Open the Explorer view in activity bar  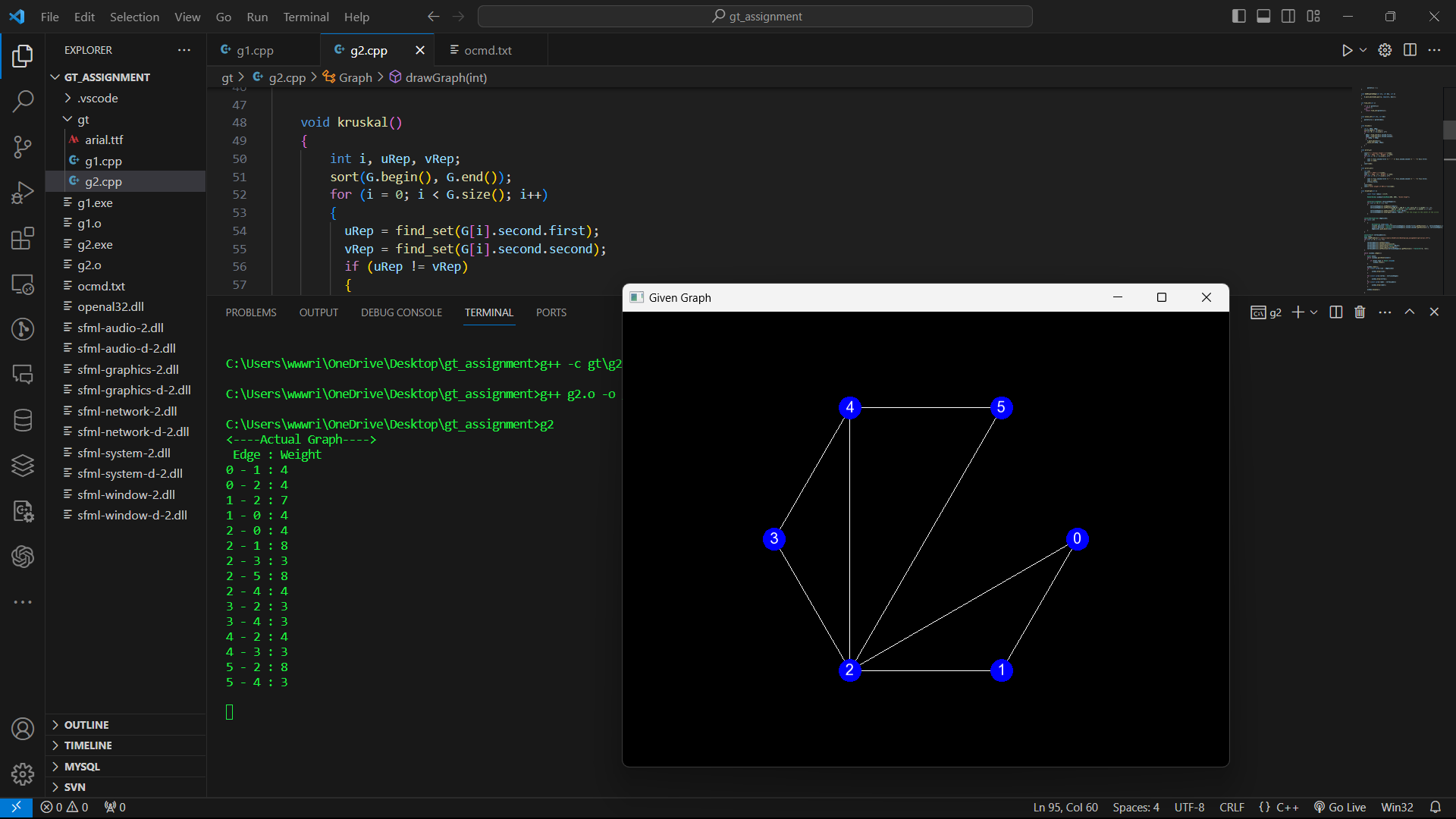pos(23,56)
